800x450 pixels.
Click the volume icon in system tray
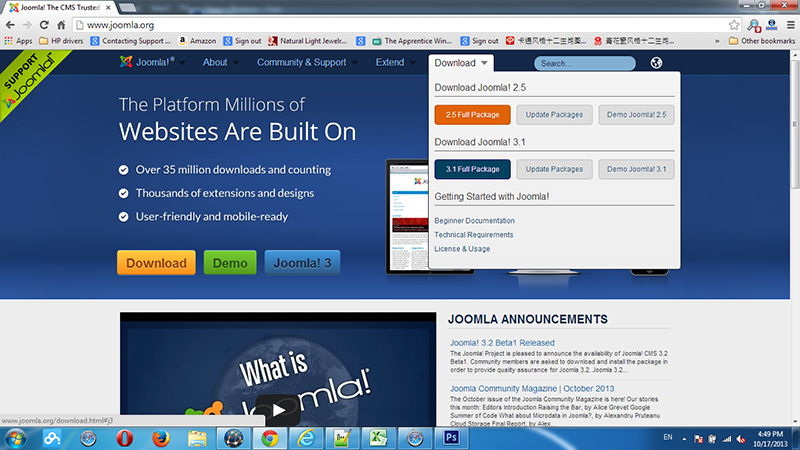(741, 439)
